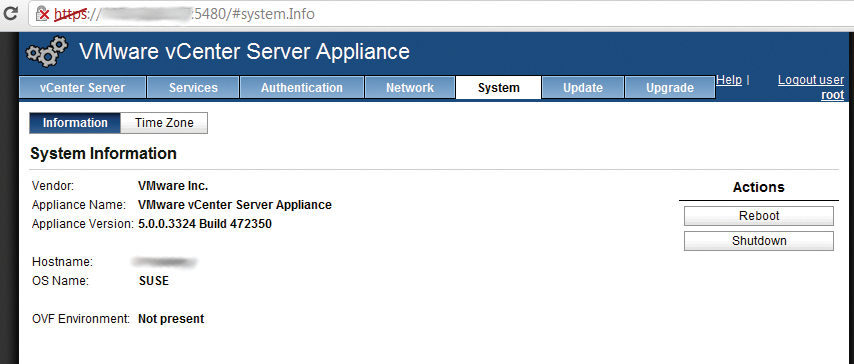Select the Information sub-tab

coord(75,123)
